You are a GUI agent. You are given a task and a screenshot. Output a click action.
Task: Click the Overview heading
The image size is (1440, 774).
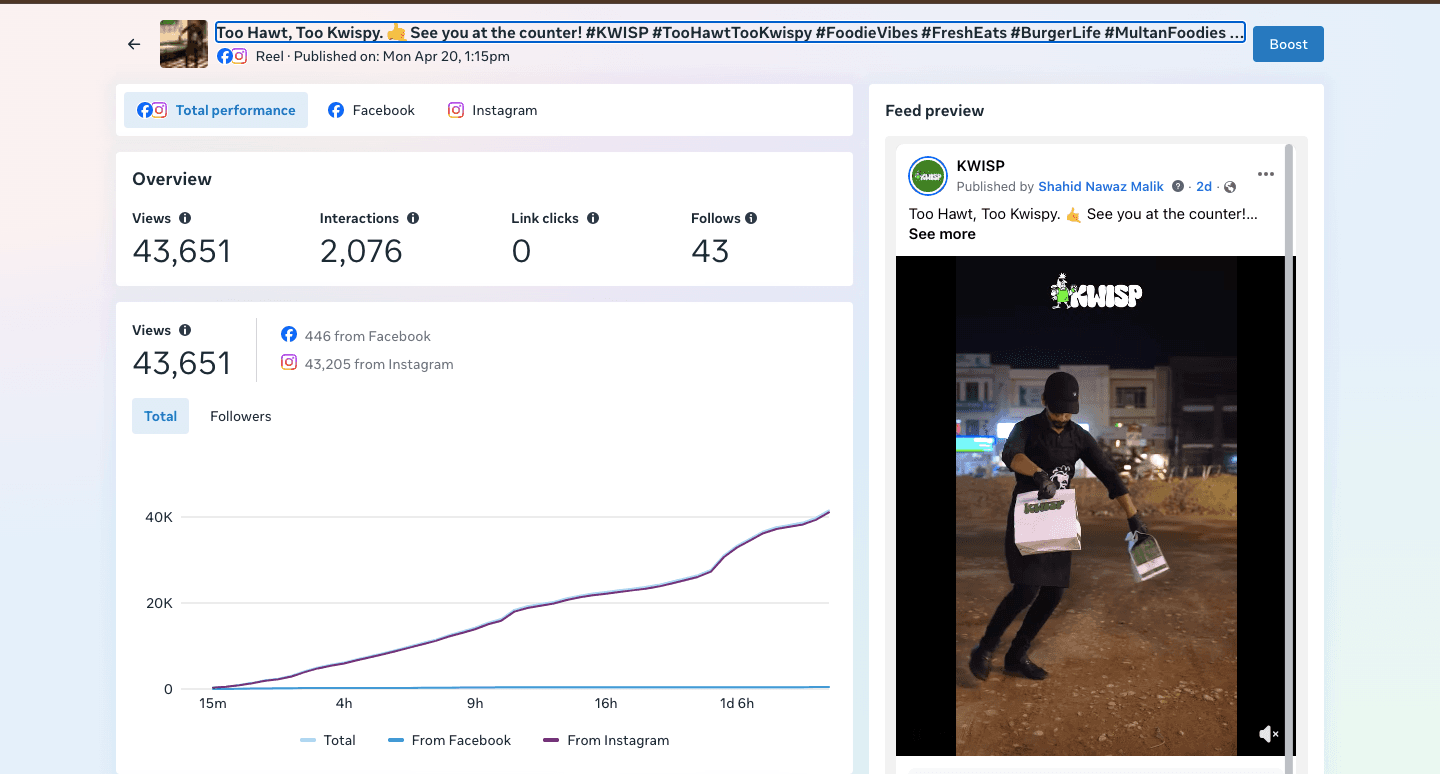point(172,179)
